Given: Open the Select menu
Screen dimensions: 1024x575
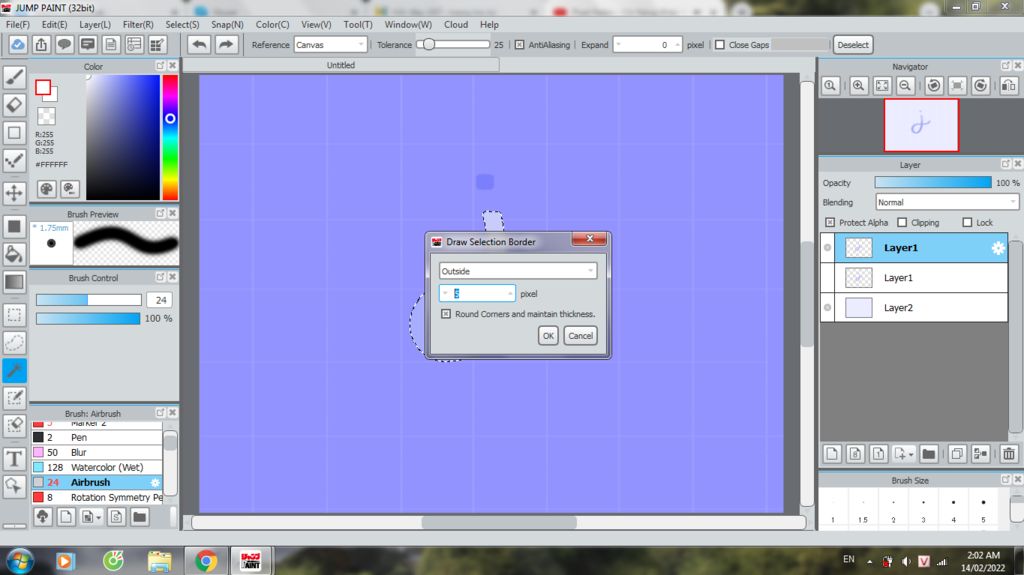Looking at the screenshot, I should [x=182, y=25].
